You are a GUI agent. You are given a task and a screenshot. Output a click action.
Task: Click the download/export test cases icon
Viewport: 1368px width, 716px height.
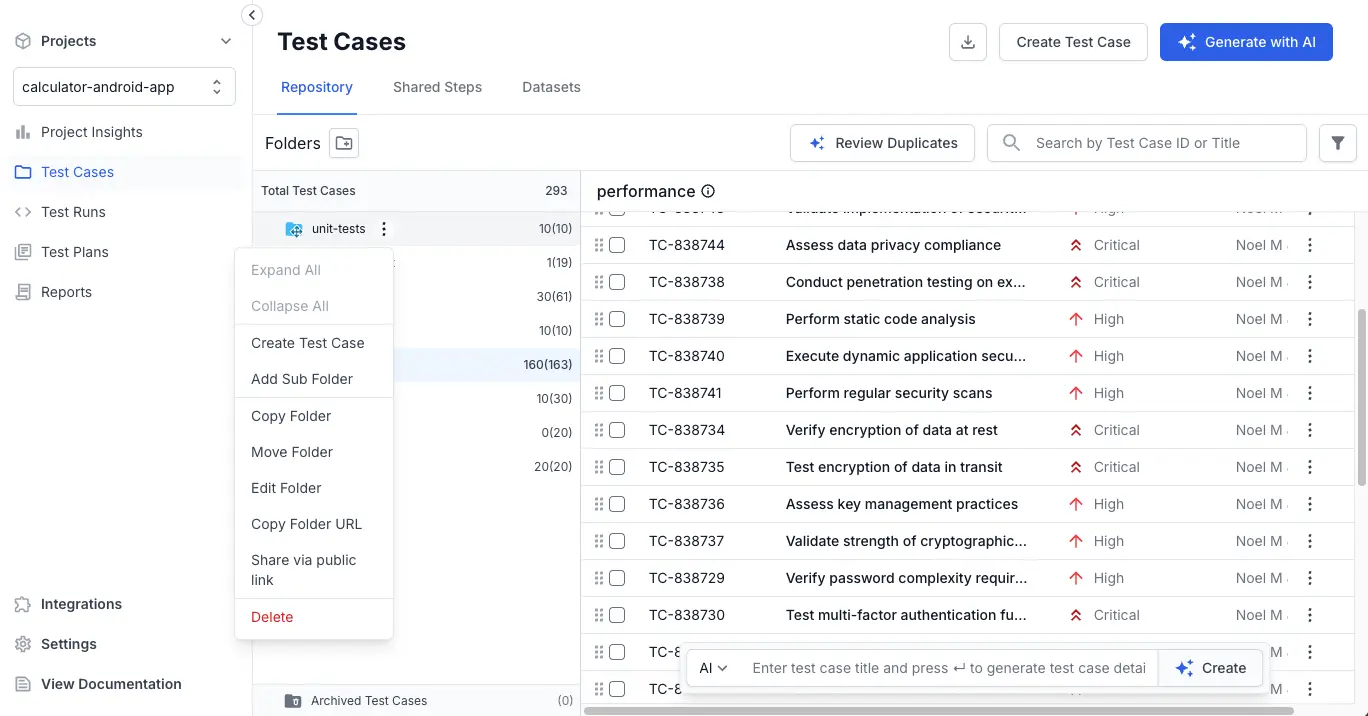[x=967, y=42]
